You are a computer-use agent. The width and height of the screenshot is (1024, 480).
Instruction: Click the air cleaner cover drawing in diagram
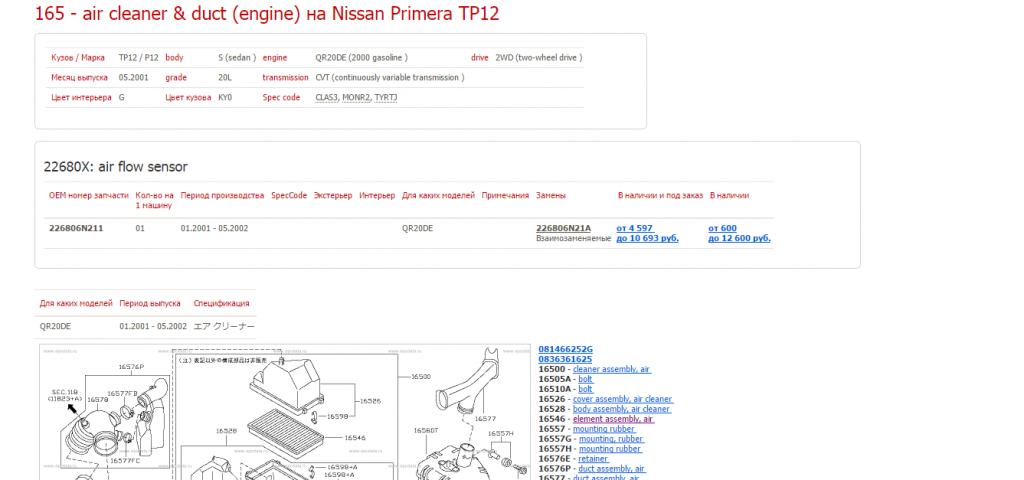(287, 387)
